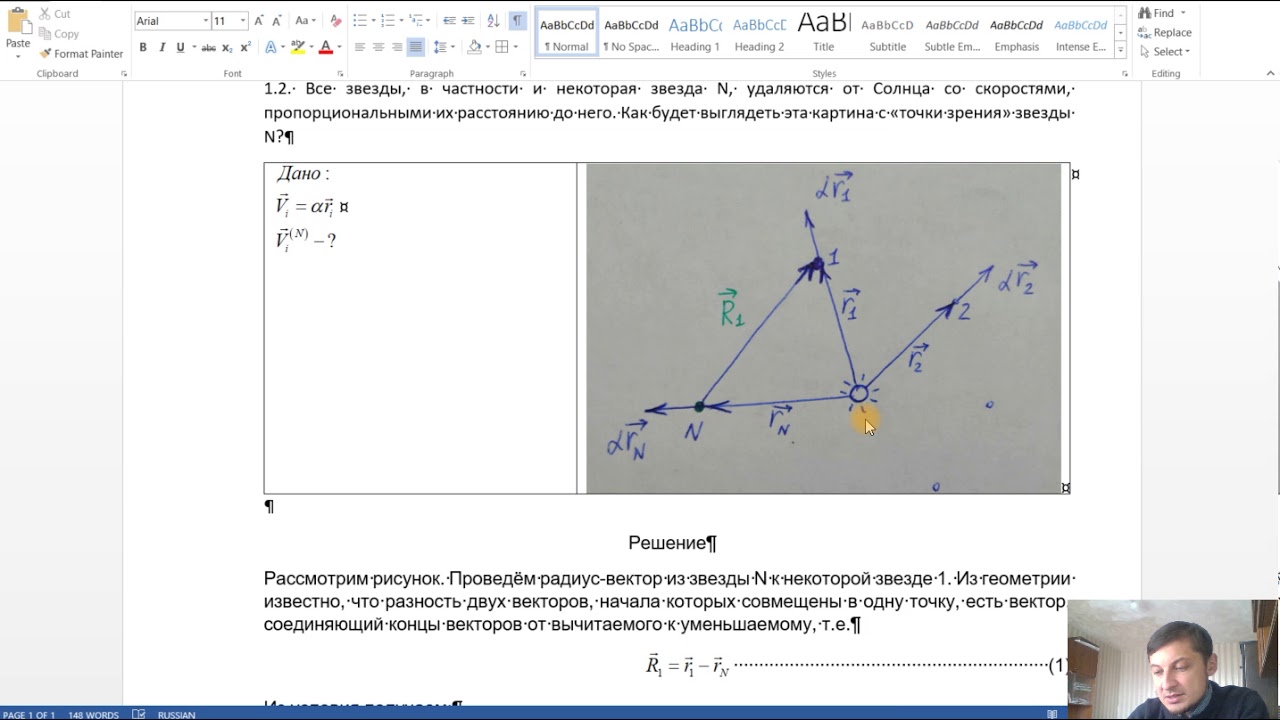Highlight text with the yellow marker icon

tap(296, 47)
